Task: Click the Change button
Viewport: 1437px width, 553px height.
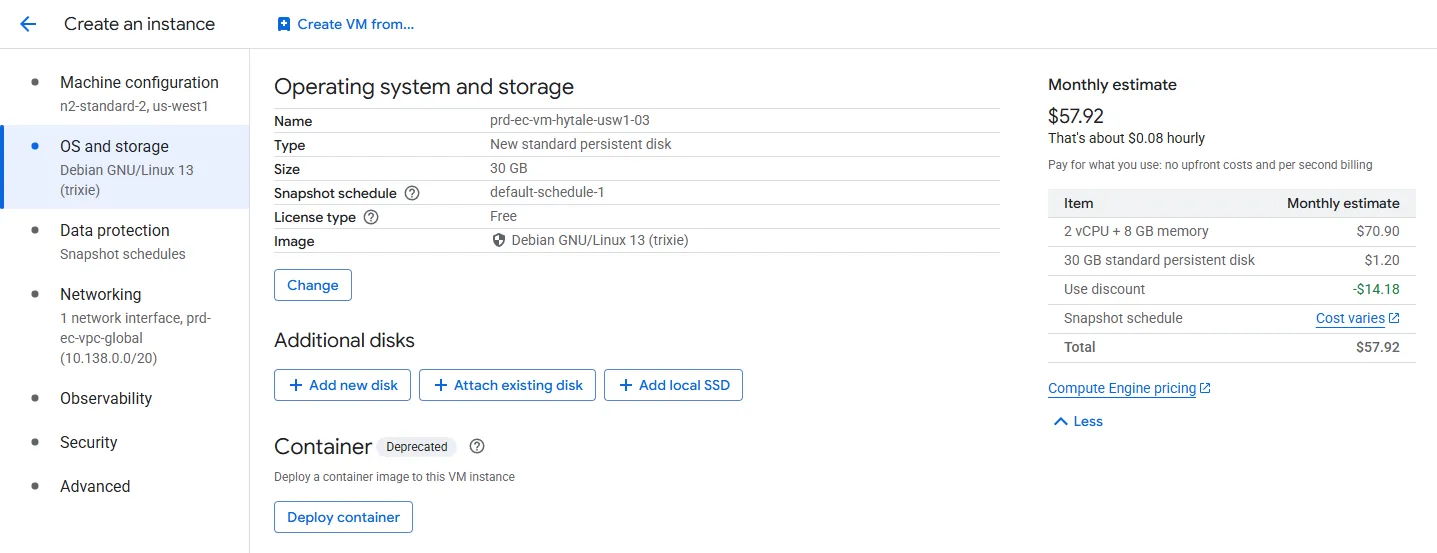Action: point(313,285)
